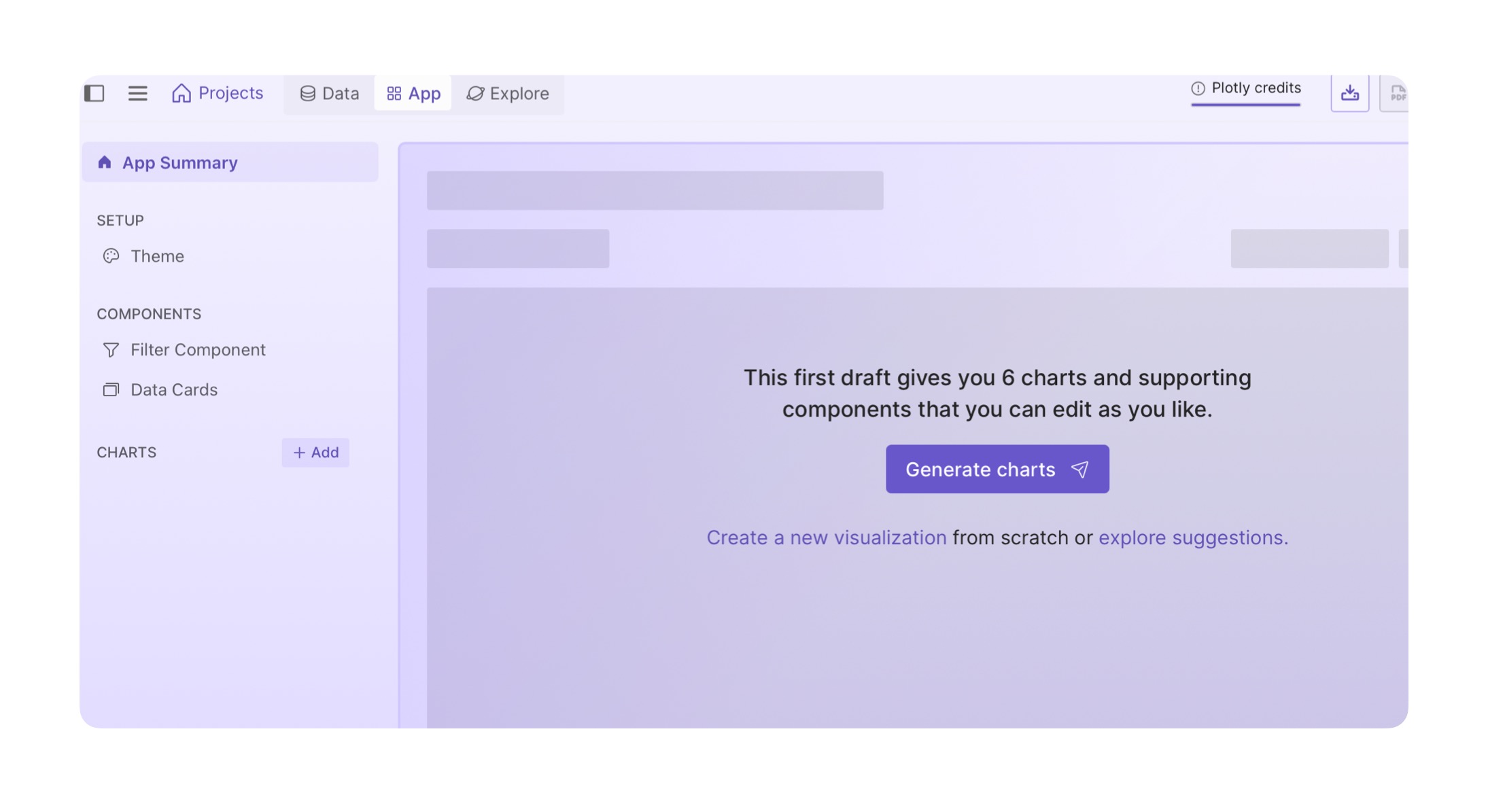Screen dimensions: 1488x812
Task: Switch to the Explore tab
Action: click(x=508, y=93)
